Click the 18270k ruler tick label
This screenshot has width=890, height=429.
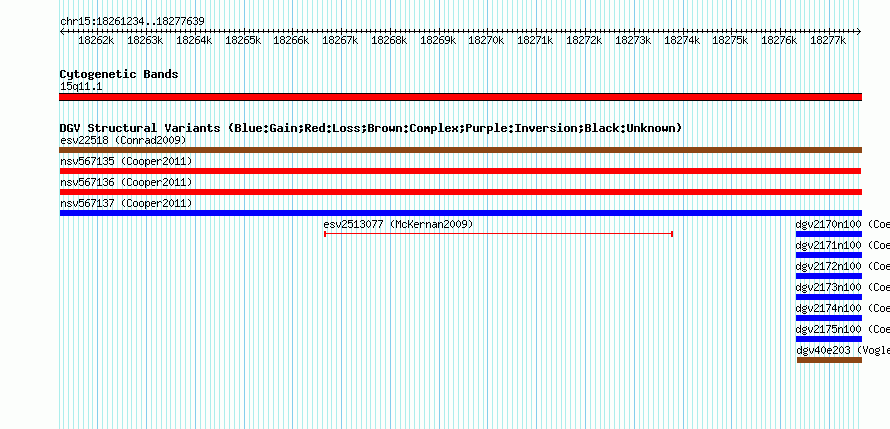pos(486,41)
